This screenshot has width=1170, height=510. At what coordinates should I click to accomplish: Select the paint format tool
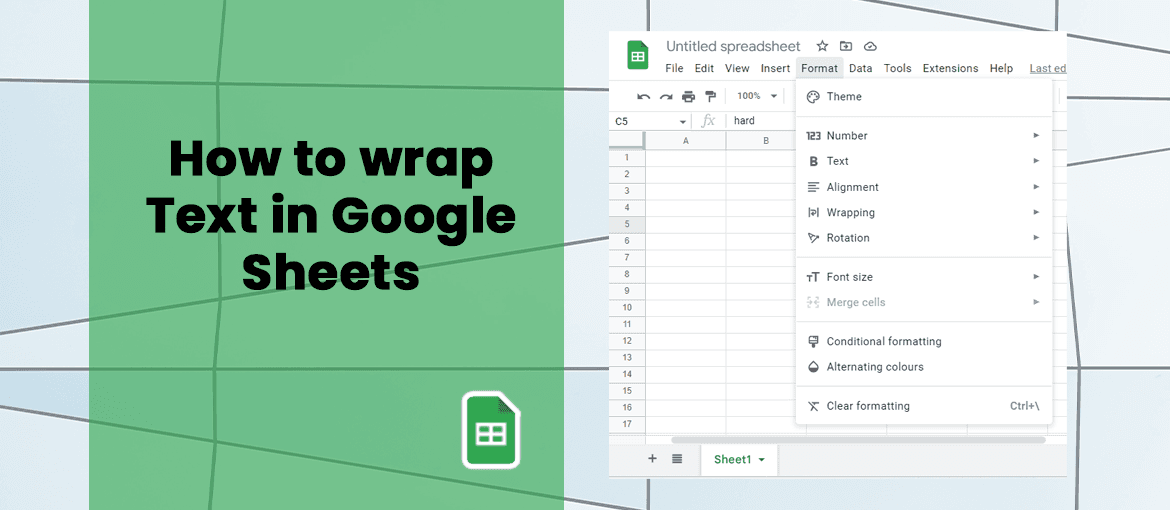coord(710,96)
